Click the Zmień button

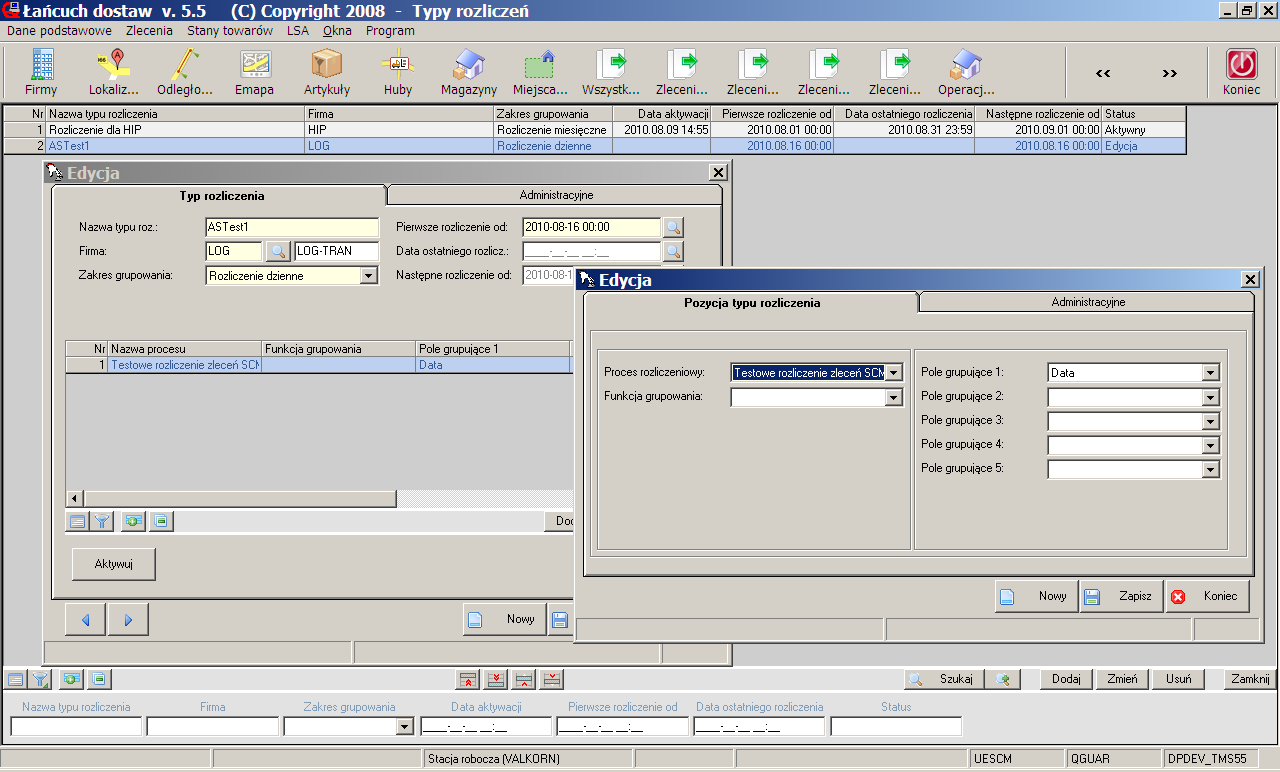pyautogui.click(x=1122, y=679)
